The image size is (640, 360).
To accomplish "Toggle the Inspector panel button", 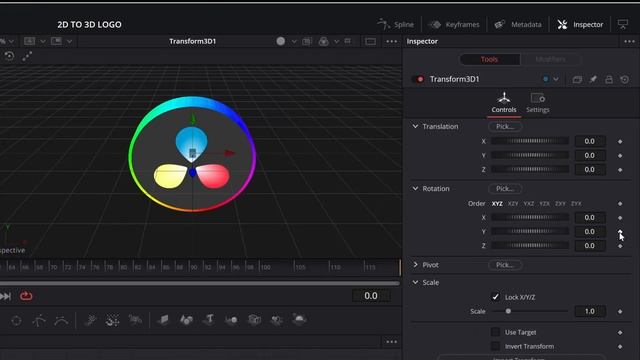I will (580, 24).
